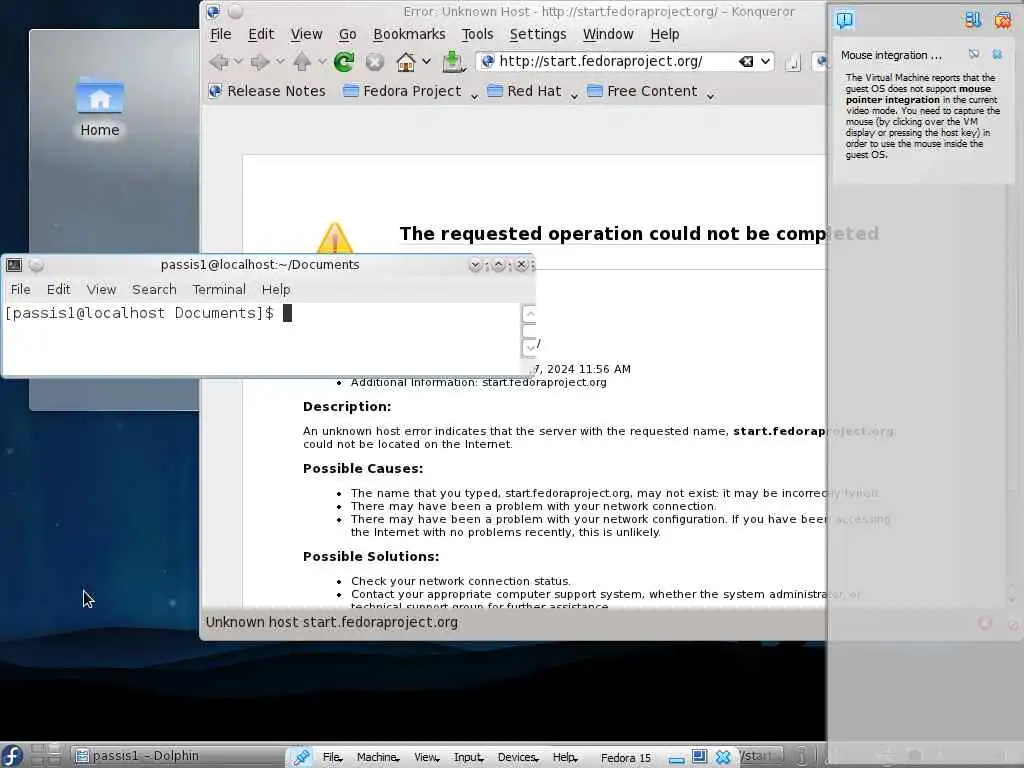Open Konqueror's Window menu
This screenshot has height=768, width=1024.
click(608, 34)
